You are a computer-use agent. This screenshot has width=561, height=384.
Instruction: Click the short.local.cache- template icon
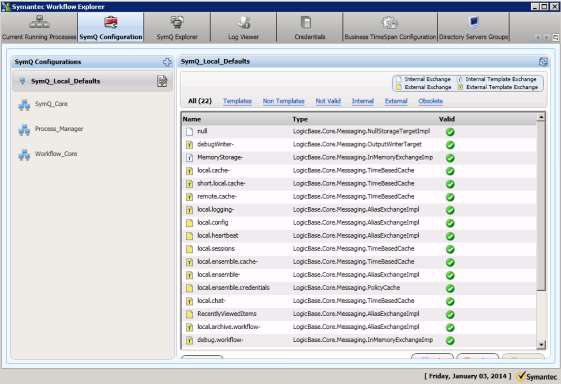tap(189, 184)
